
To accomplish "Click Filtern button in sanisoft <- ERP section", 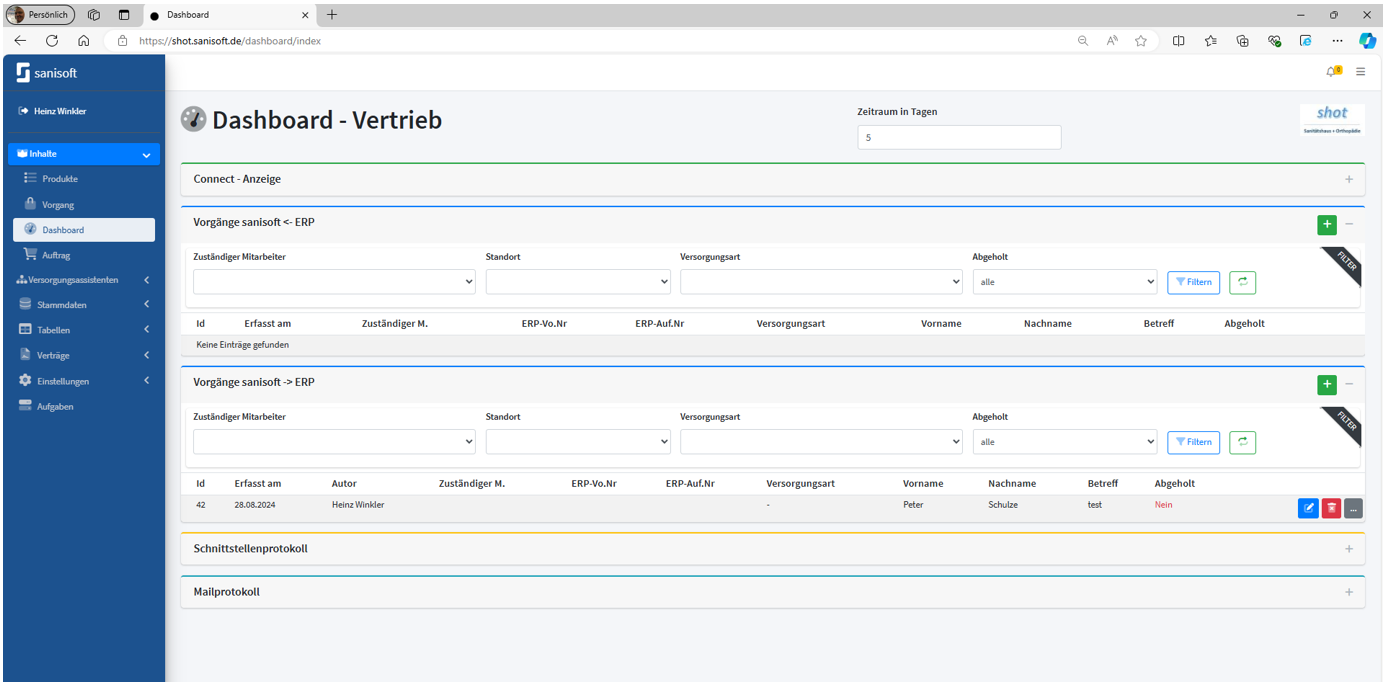I will 1193,282.
